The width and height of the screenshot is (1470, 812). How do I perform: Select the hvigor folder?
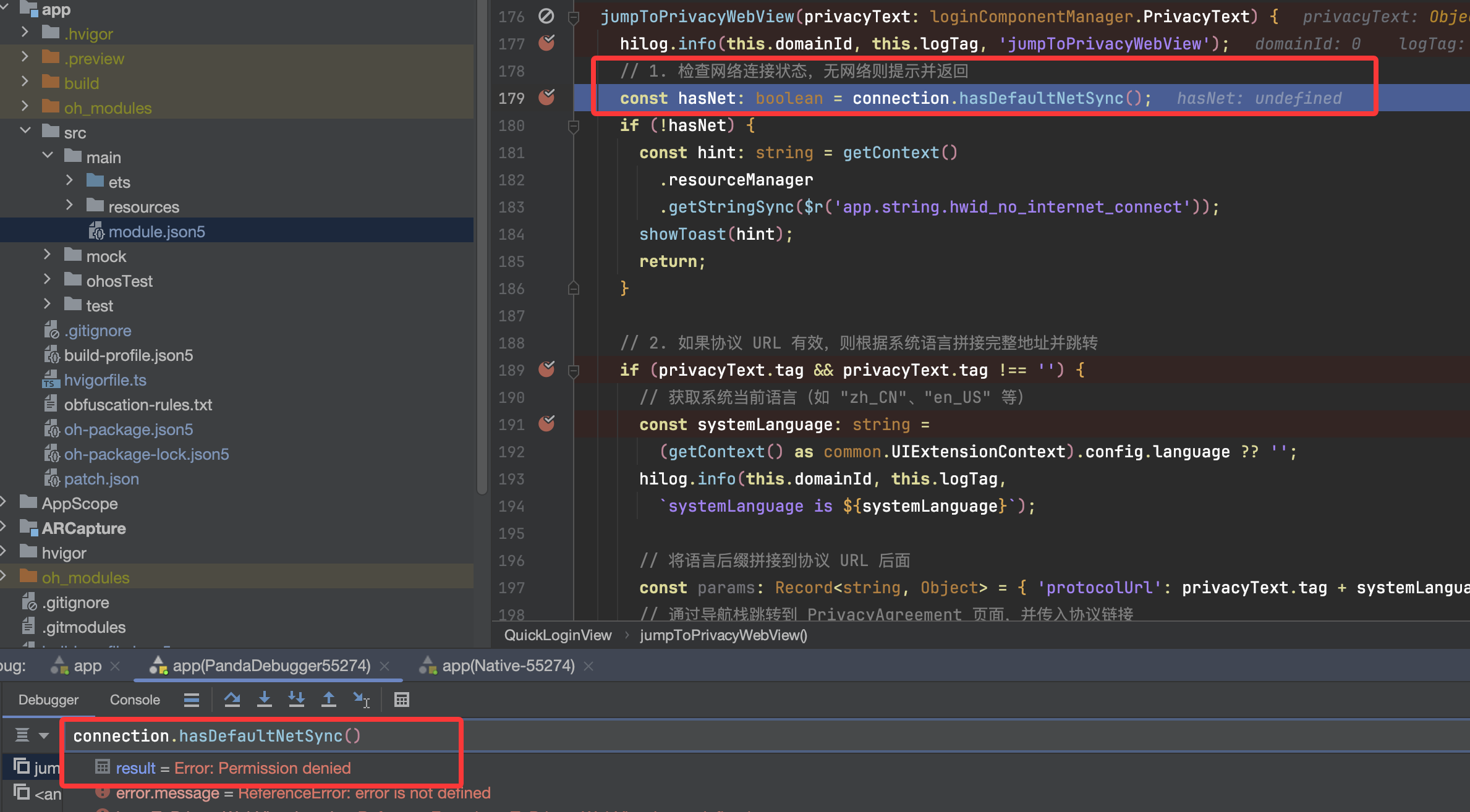pos(64,553)
